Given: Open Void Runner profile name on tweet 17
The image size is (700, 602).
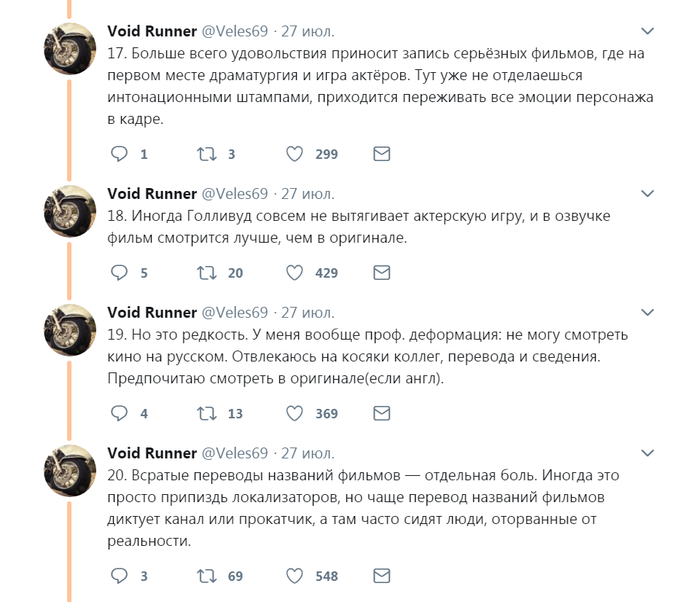Looking at the screenshot, I should 152,31.
